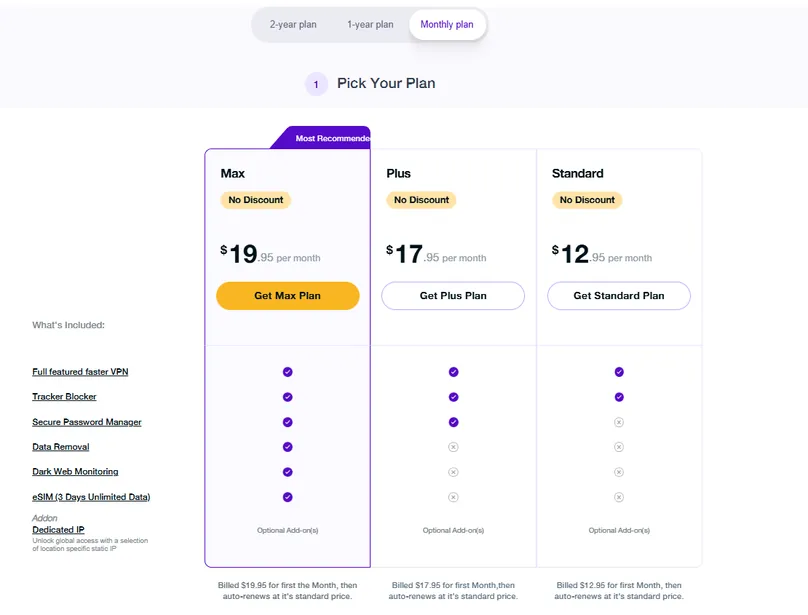The height and width of the screenshot is (615, 808).
Task: Click the $12.95 per month price
Action: point(602,254)
